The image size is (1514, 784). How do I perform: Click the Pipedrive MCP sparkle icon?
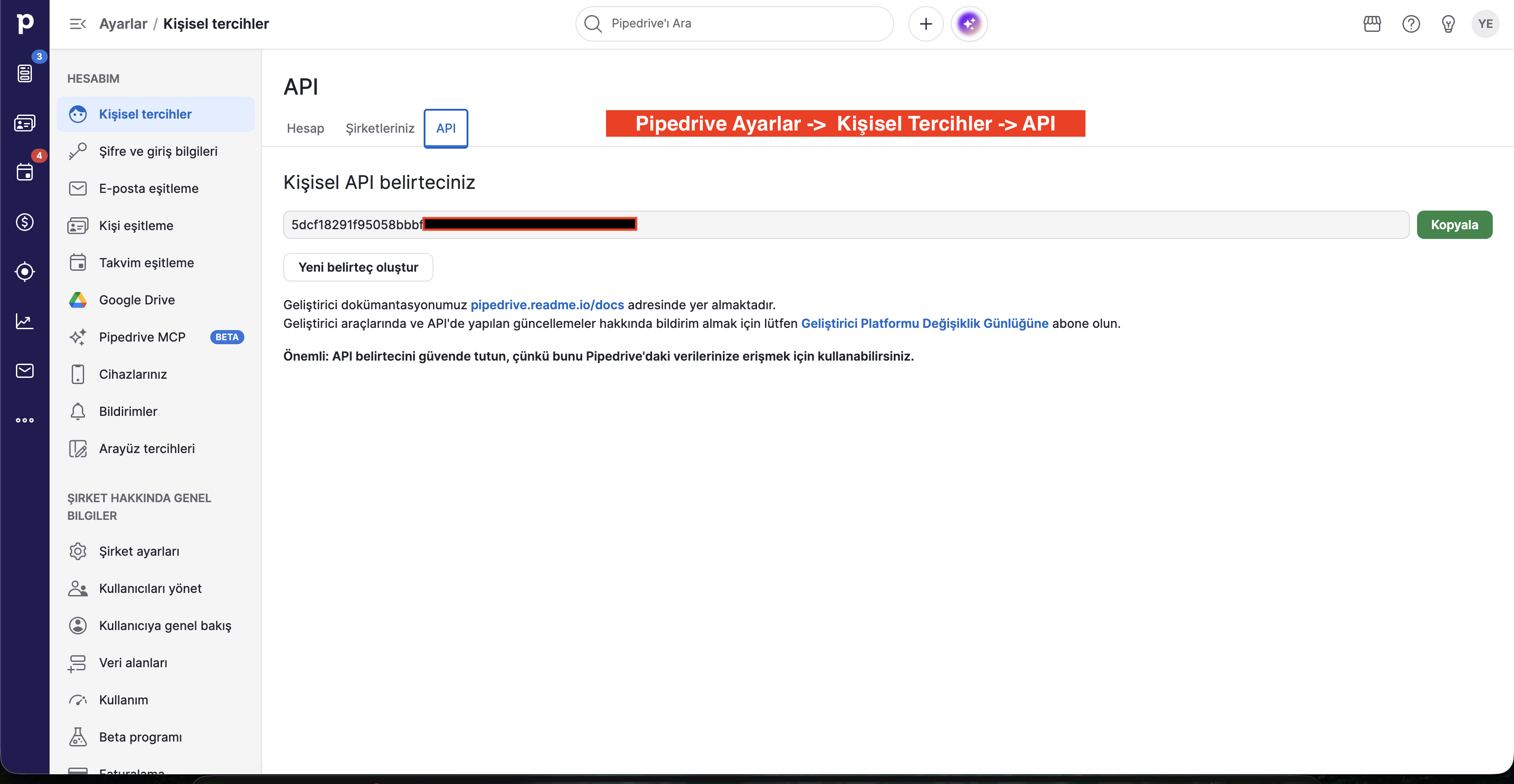pyautogui.click(x=77, y=337)
